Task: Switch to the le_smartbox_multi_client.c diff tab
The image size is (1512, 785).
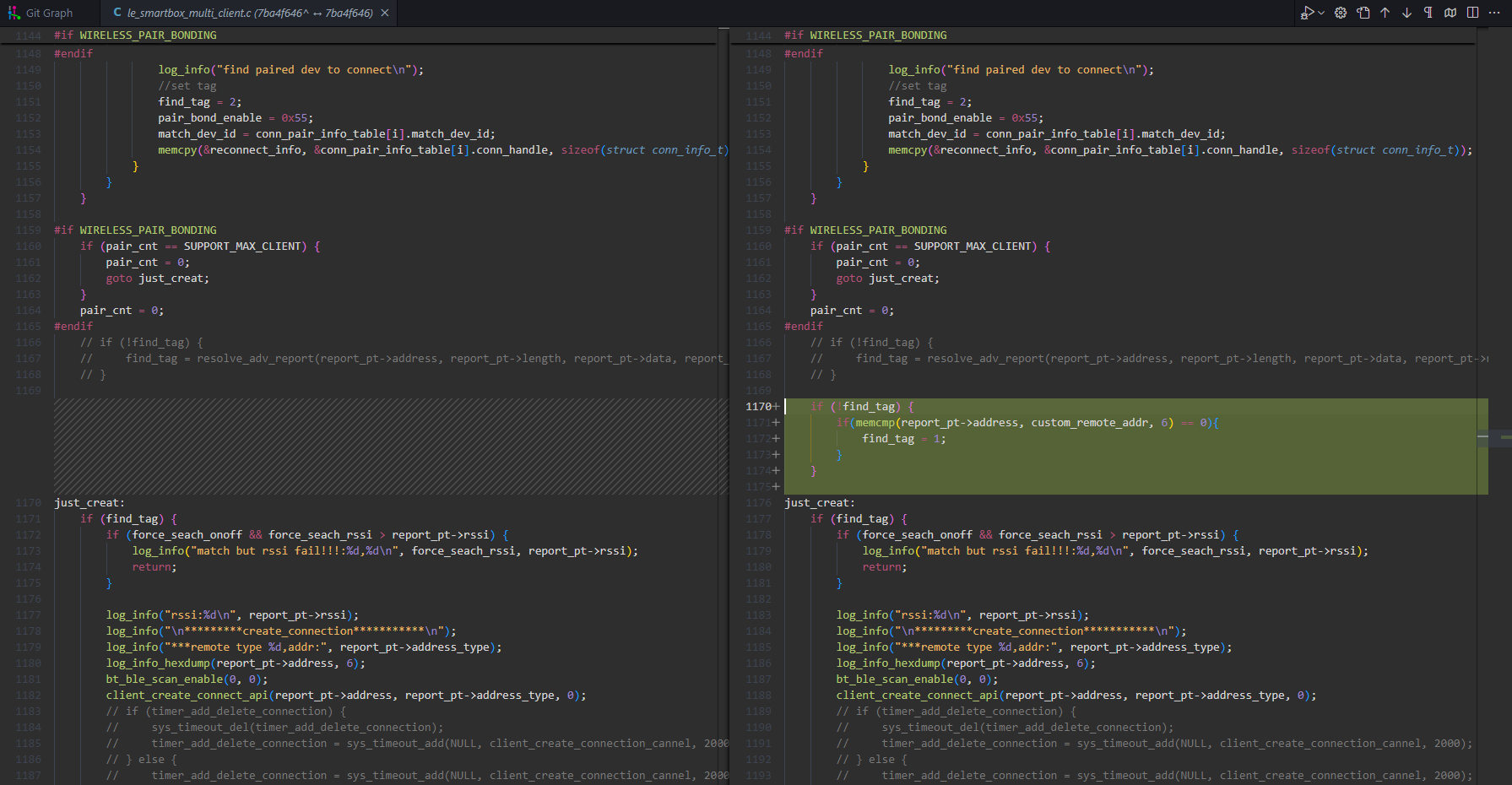Action: (250, 13)
